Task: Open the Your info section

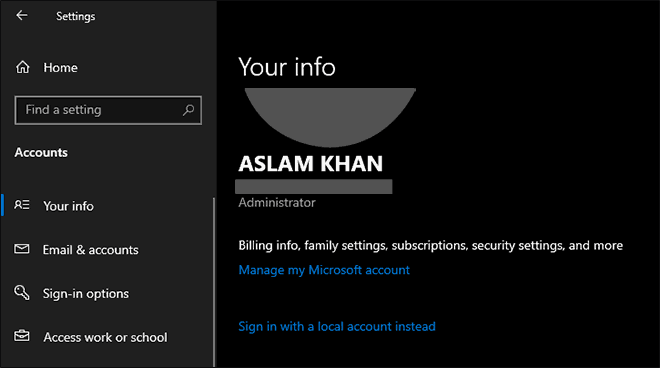Action: click(69, 206)
